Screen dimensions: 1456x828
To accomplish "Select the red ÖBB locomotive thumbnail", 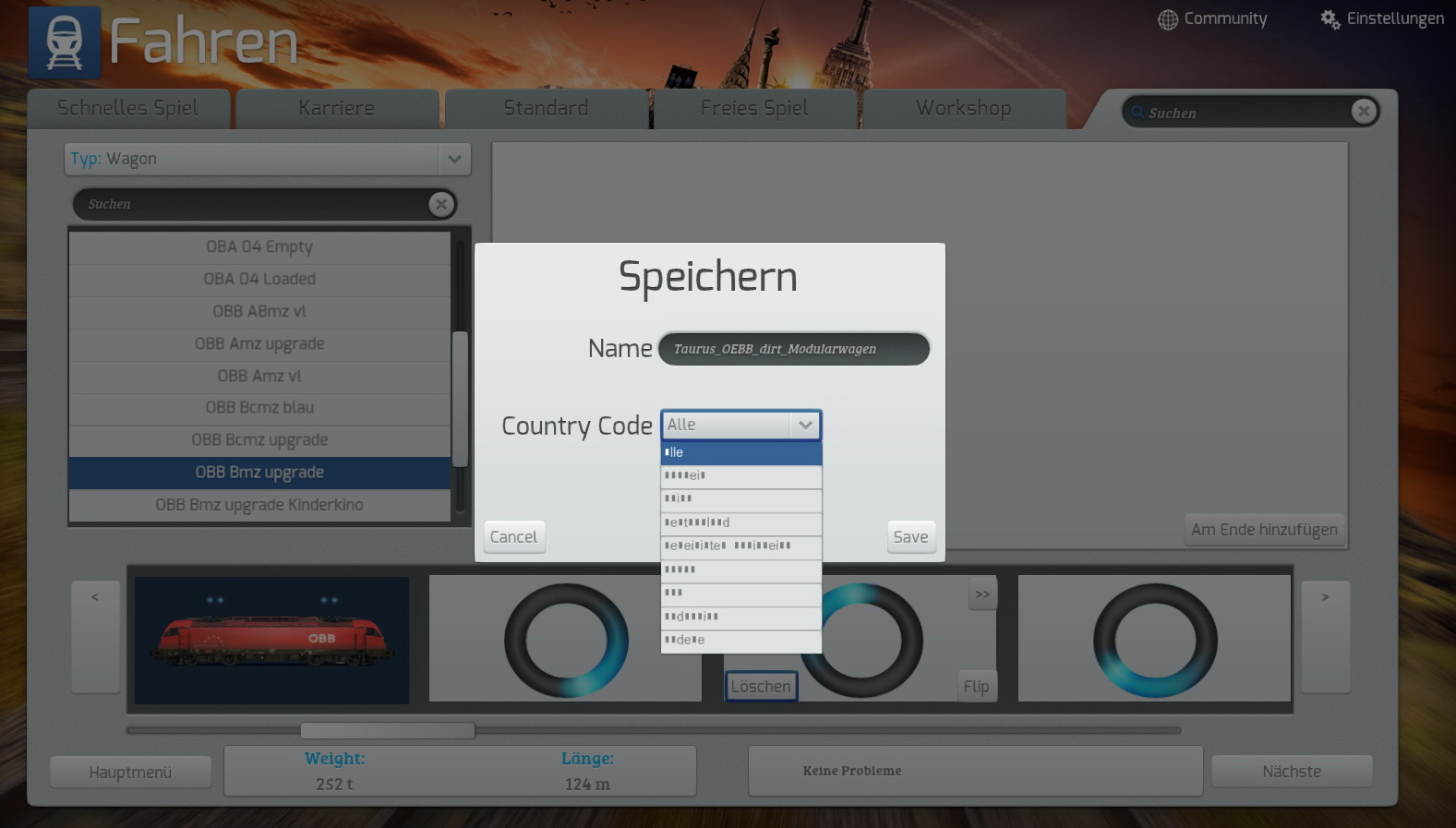I will [272, 640].
